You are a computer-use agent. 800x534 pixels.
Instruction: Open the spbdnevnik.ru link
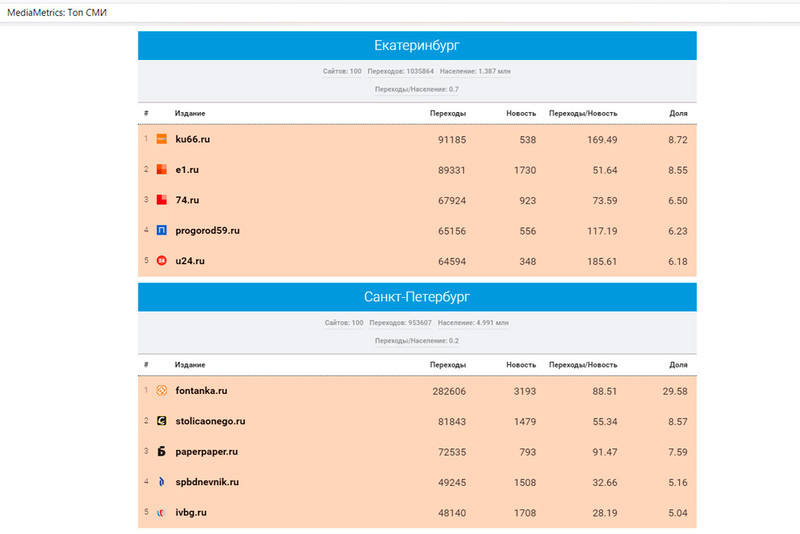click(209, 482)
